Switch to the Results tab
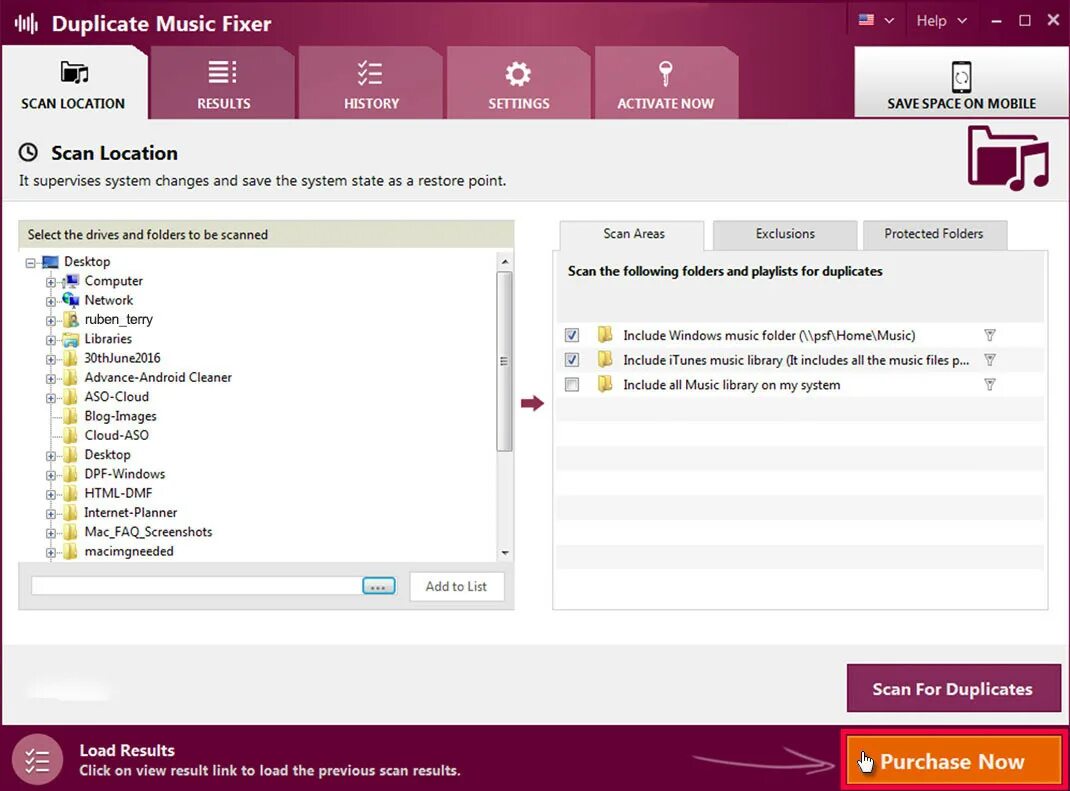 pos(223,84)
